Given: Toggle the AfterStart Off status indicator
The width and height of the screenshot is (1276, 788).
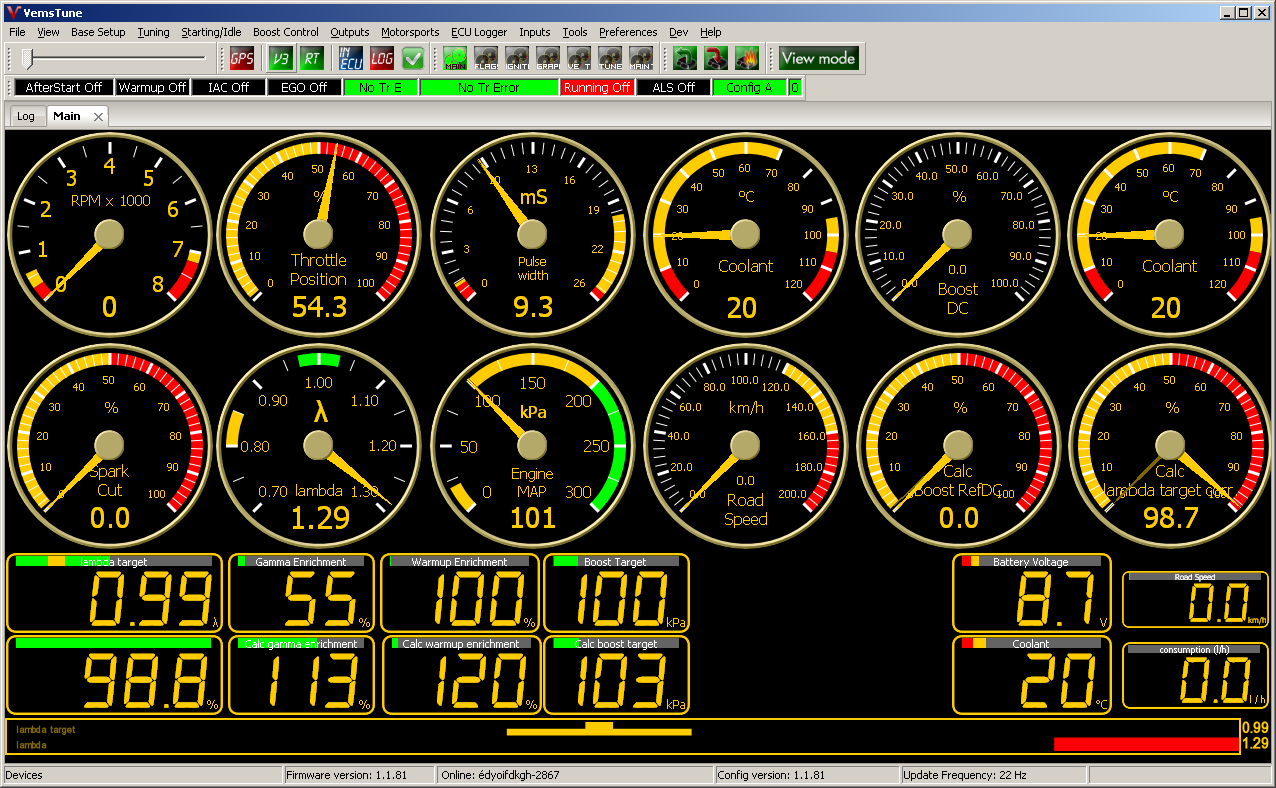Looking at the screenshot, I should 64,88.
